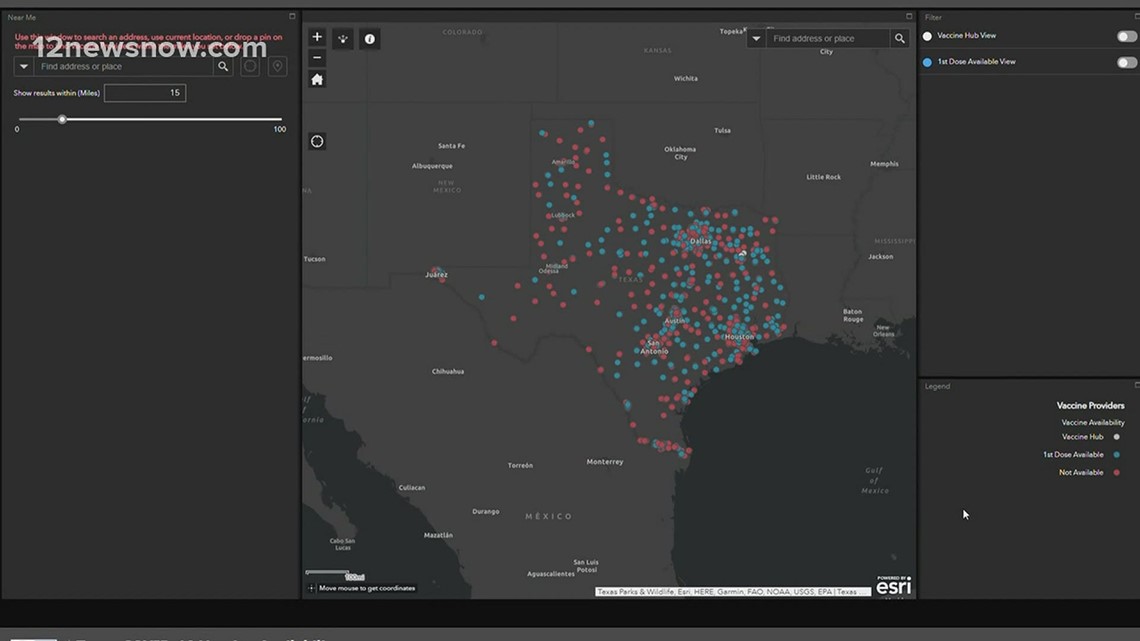Maximize the map panel

click(909, 16)
